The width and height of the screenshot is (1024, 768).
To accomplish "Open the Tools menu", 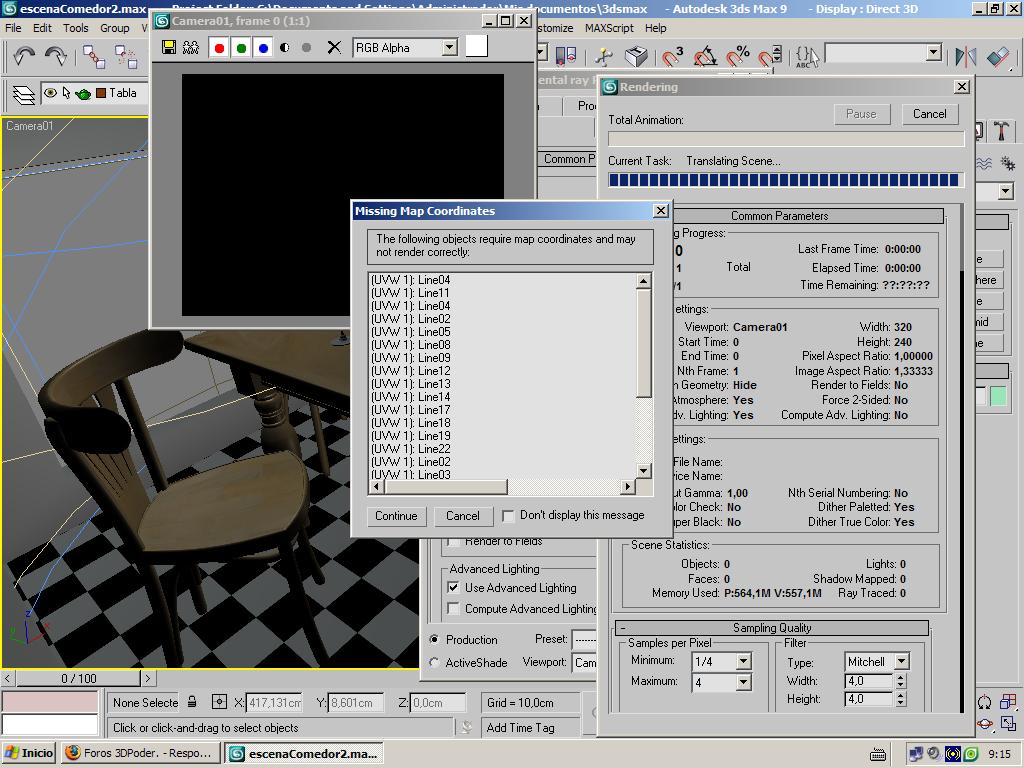I will pos(76,28).
